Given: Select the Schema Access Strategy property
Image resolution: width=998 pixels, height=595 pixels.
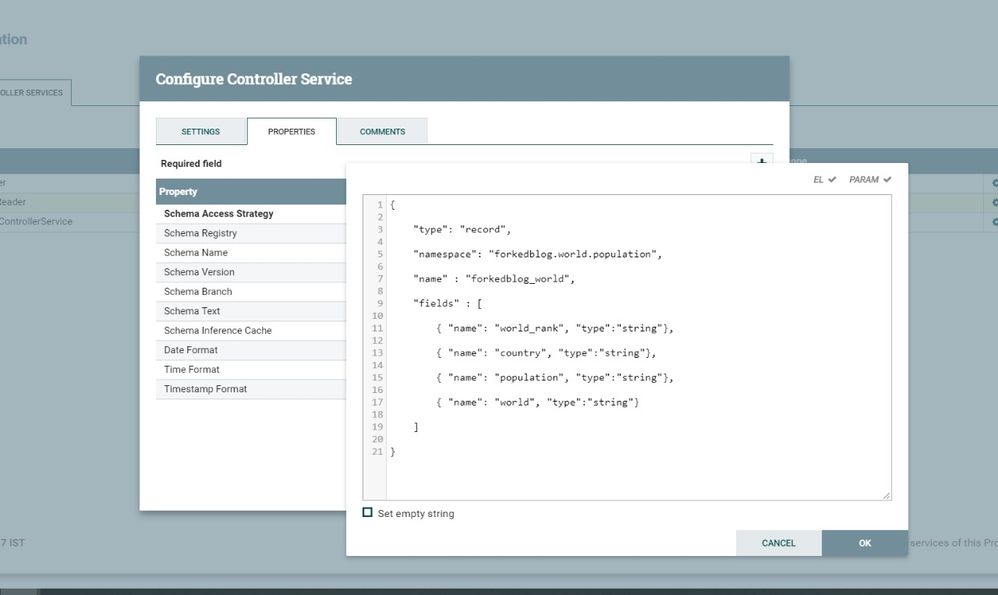Looking at the screenshot, I should 218,214.
